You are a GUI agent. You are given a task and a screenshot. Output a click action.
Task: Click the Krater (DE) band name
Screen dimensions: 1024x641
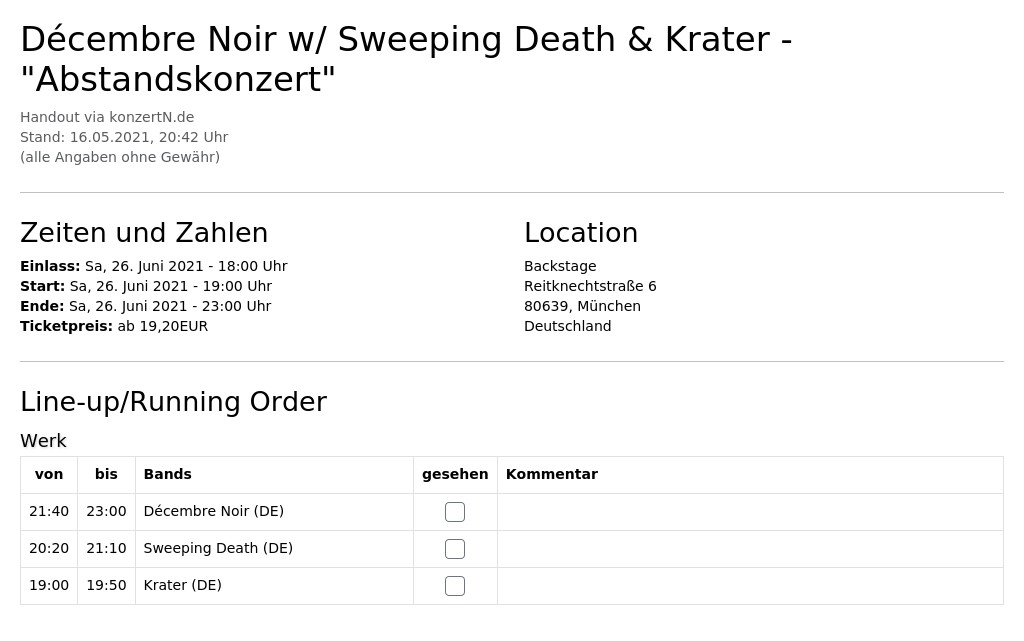182,586
